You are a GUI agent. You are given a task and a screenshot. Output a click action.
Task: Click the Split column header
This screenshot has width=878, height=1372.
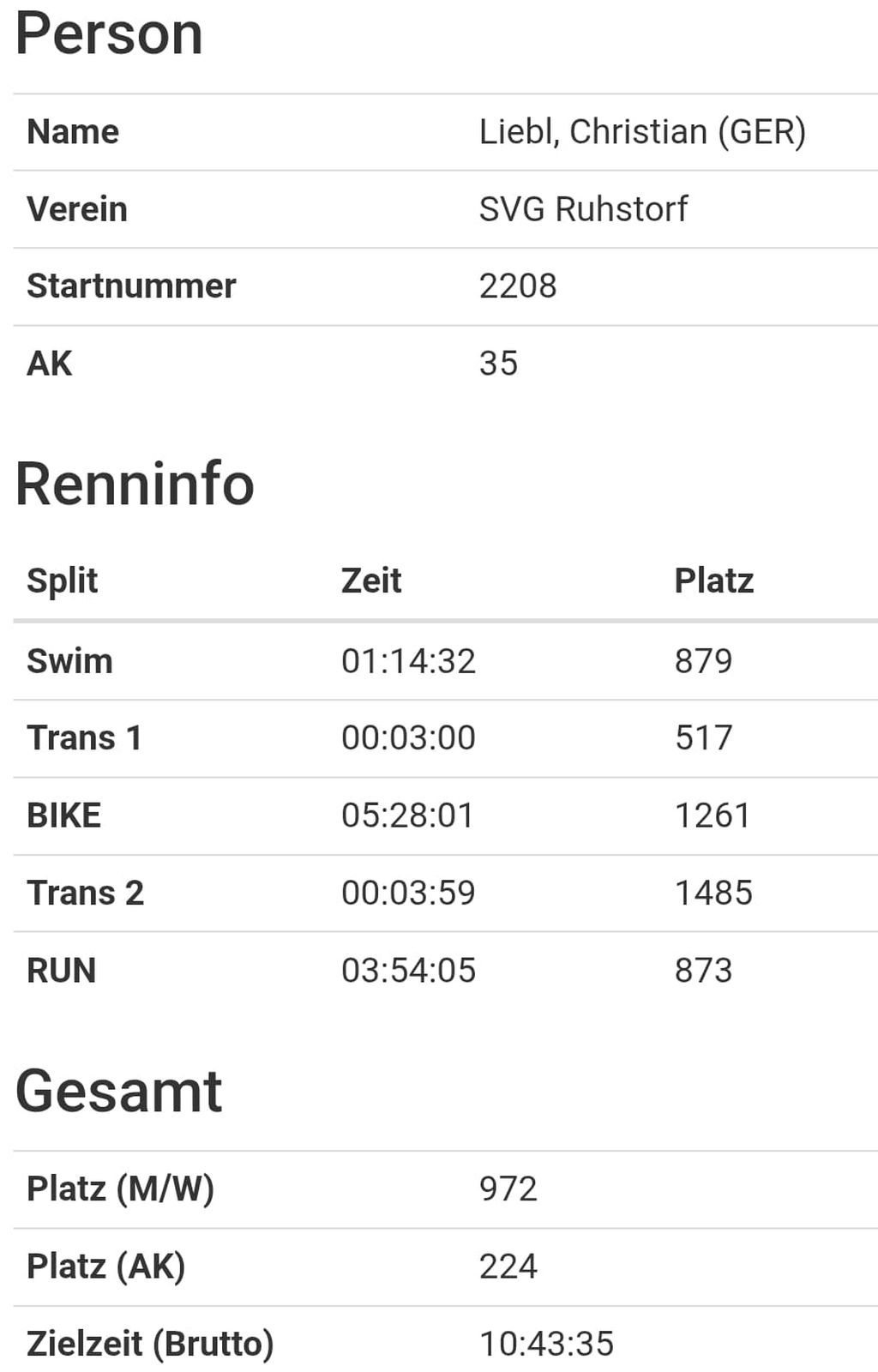pos(63,581)
